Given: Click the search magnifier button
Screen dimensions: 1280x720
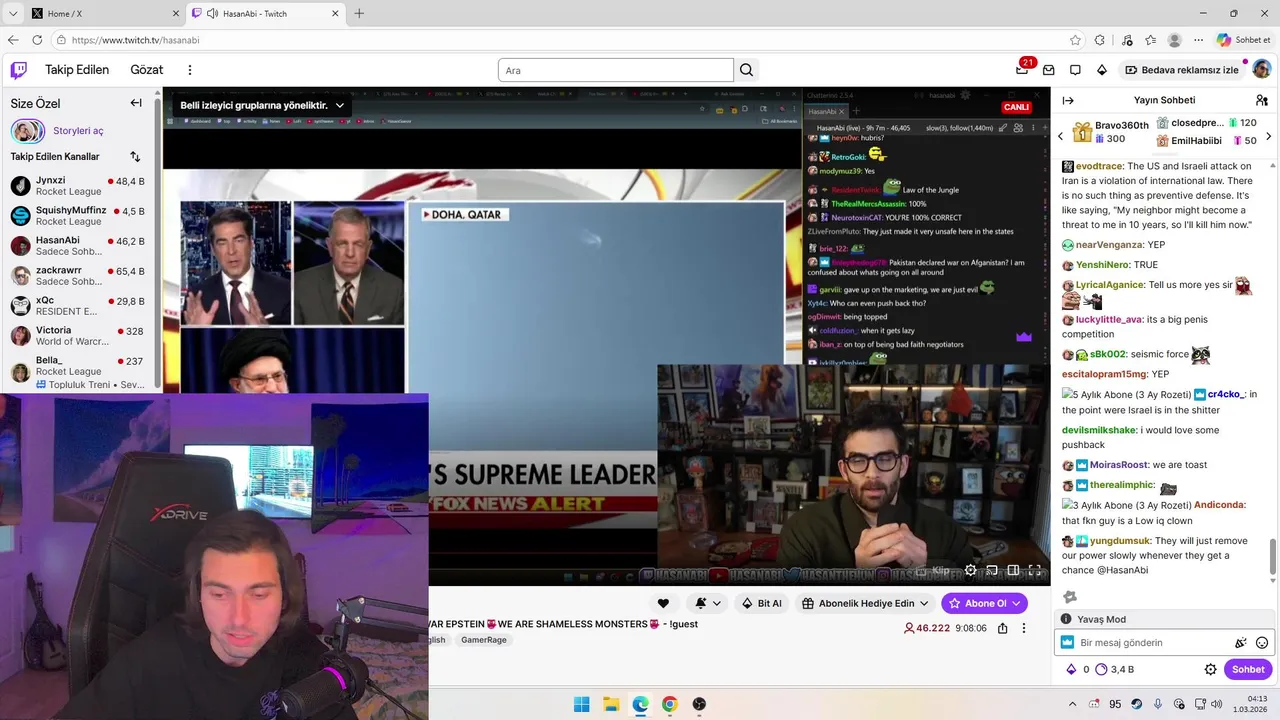Looking at the screenshot, I should coord(746,70).
